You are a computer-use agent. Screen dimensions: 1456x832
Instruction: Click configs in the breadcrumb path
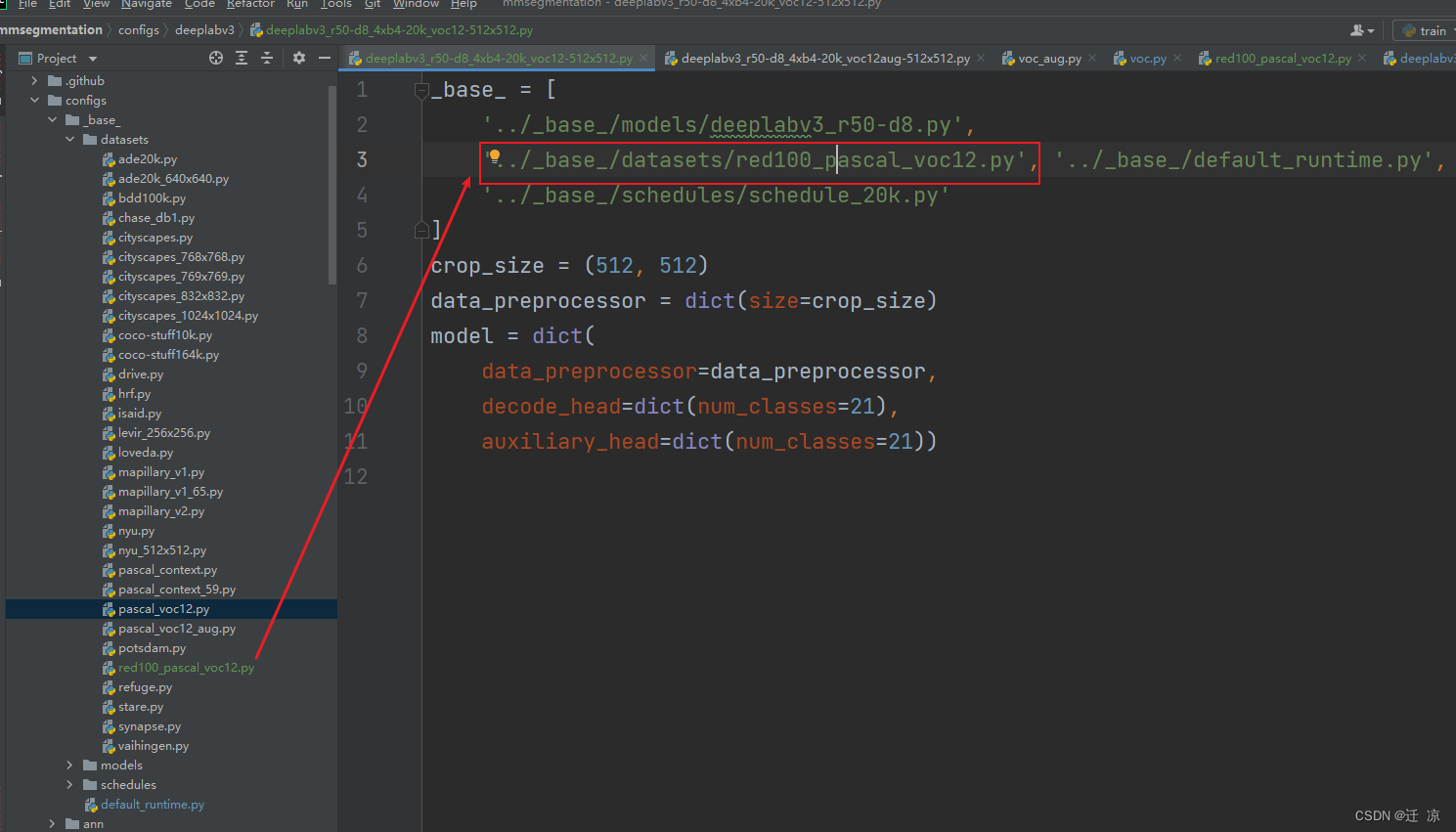click(139, 30)
